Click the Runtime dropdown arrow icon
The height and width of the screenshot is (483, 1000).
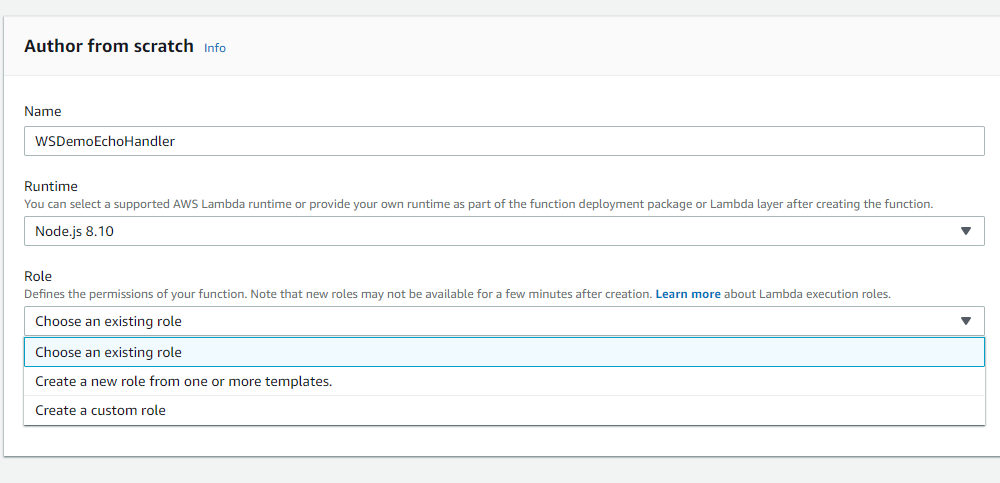click(x=965, y=231)
